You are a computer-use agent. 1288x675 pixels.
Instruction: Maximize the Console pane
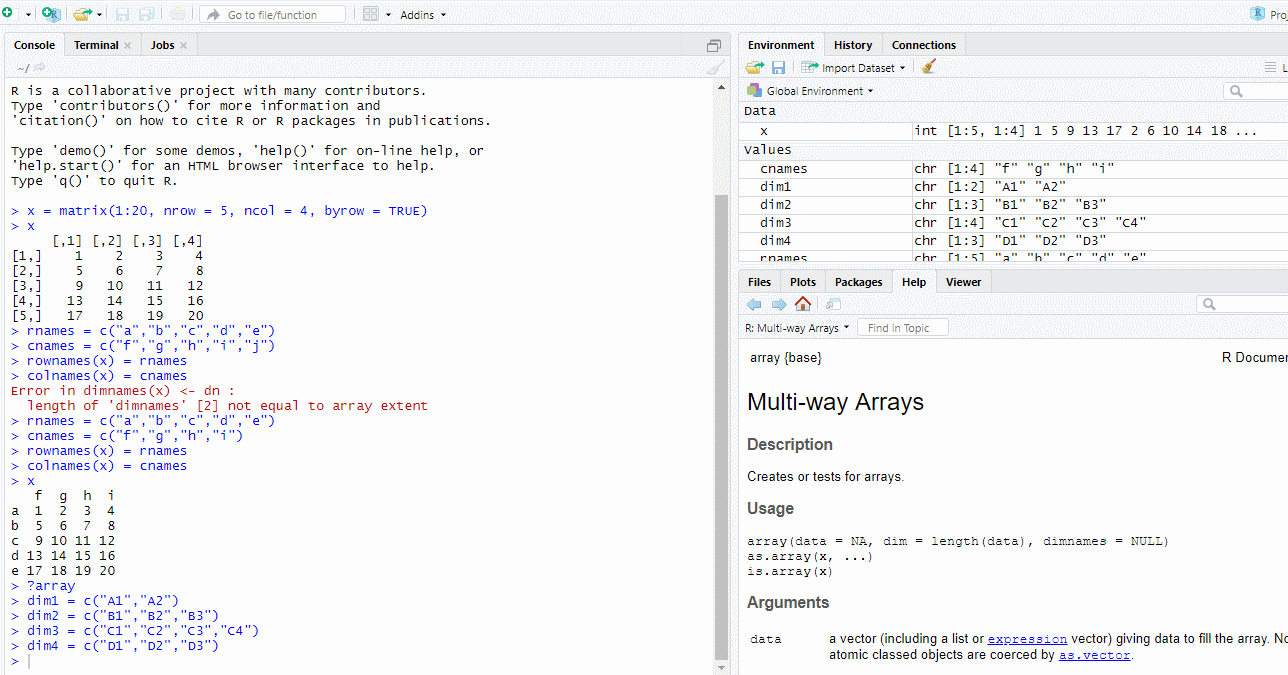(x=714, y=45)
